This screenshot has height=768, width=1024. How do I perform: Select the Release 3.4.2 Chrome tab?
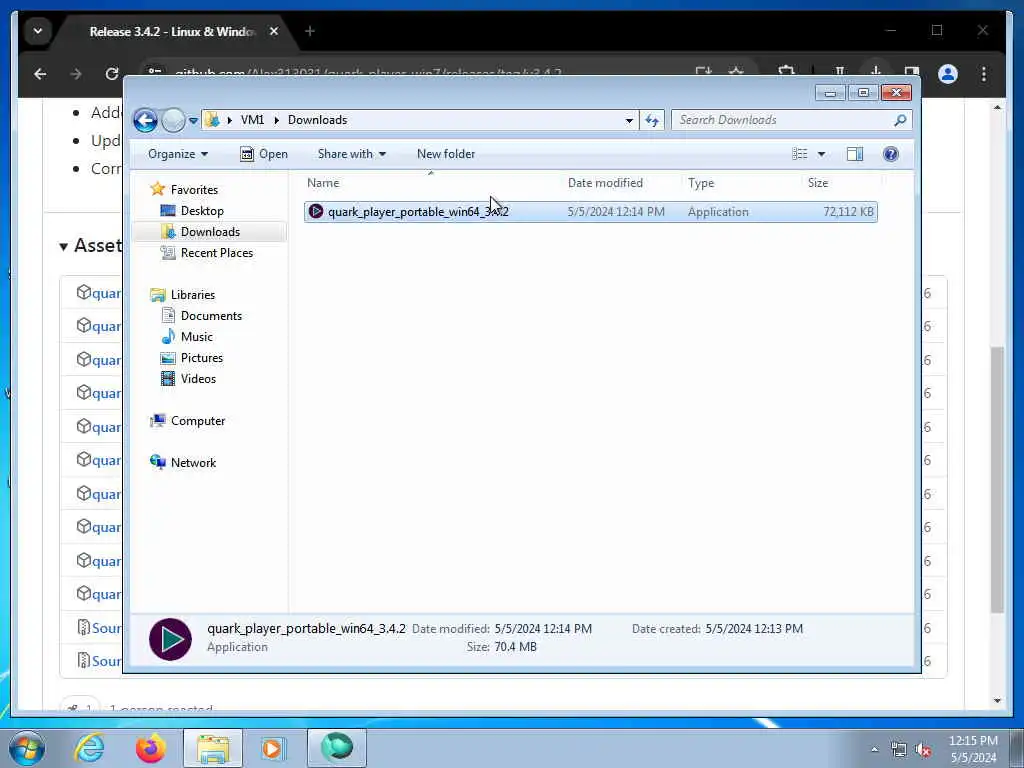[171, 31]
